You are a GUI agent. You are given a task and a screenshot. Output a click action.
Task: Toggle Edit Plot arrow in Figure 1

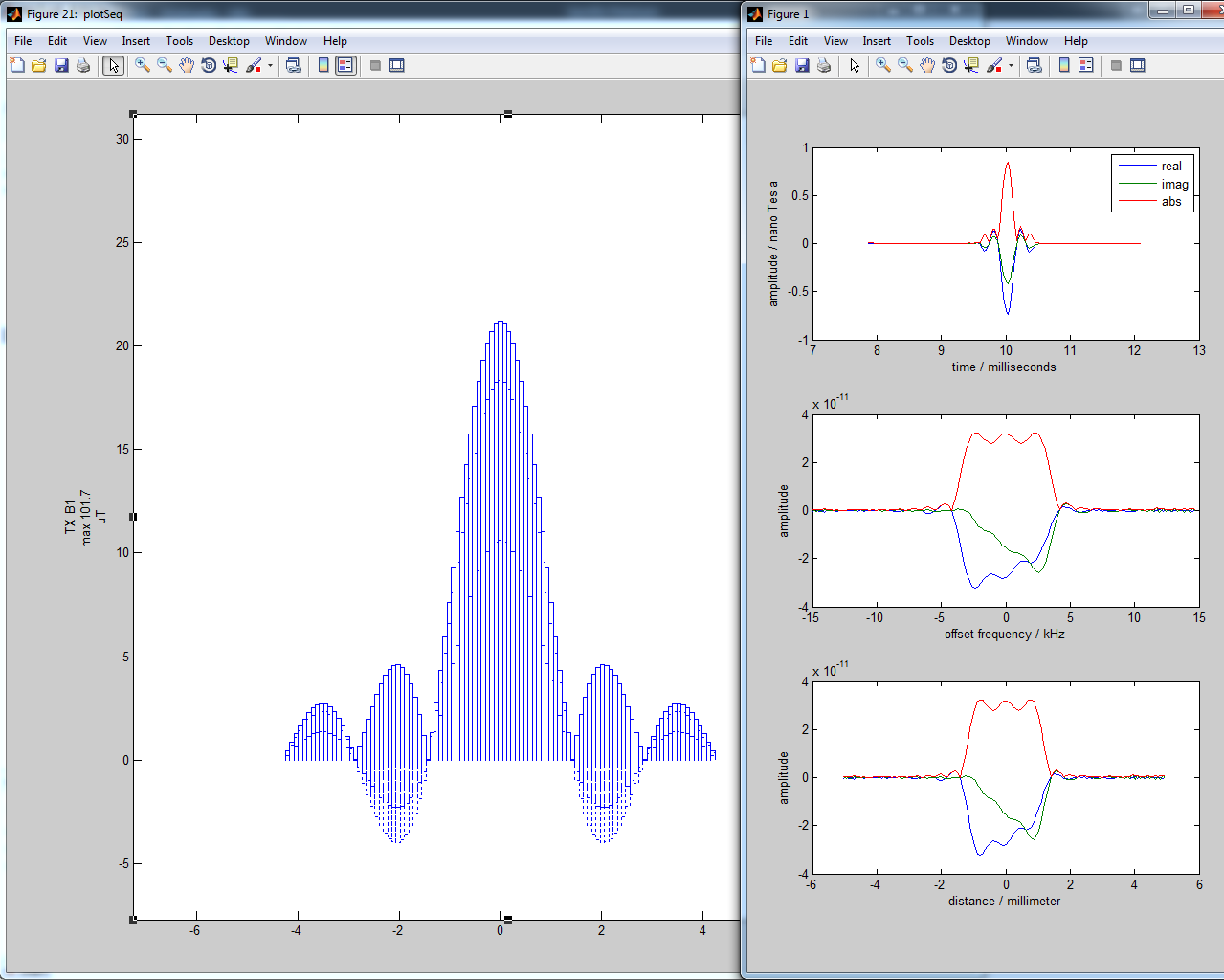pos(855,65)
